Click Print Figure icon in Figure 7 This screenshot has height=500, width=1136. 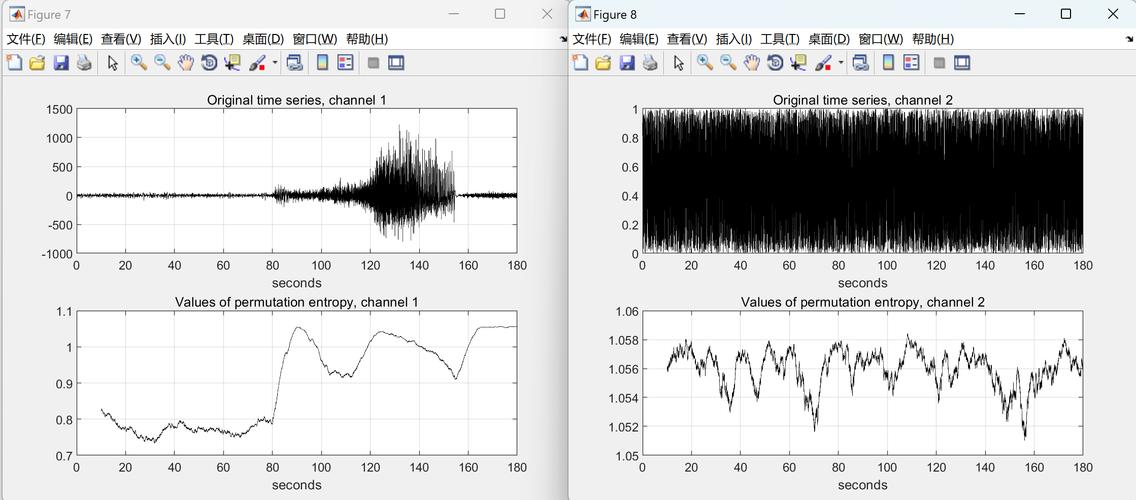pyautogui.click(x=84, y=63)
